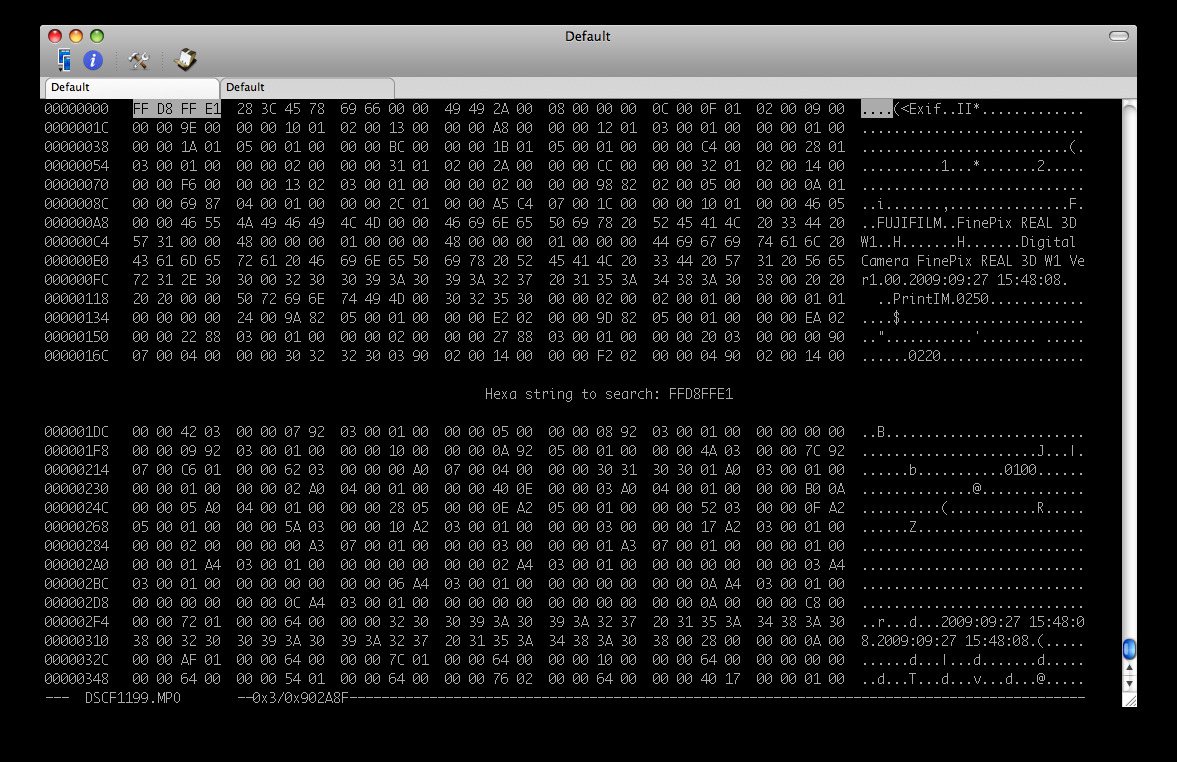The image size is (1177, 762).
Task: Click the offset 000000A8
Action: coord(76,223)
